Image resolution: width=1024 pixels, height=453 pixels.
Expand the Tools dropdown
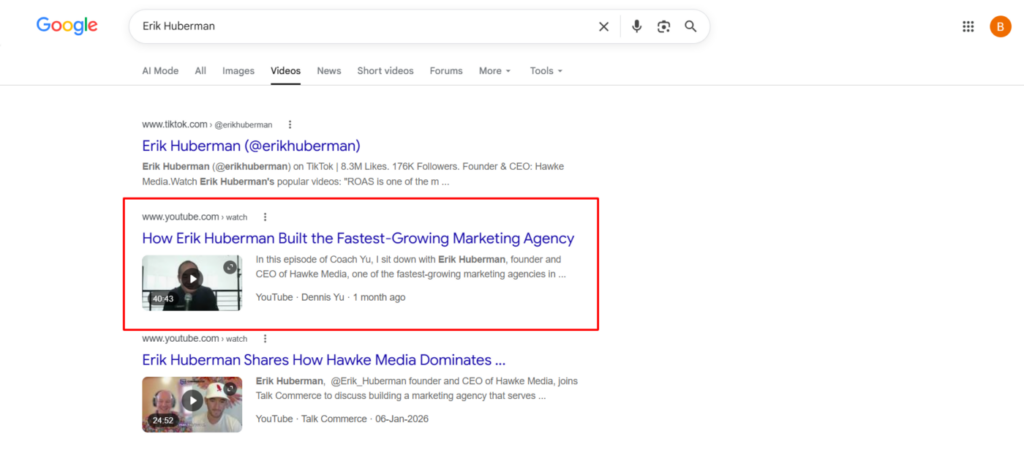point(546,70)
